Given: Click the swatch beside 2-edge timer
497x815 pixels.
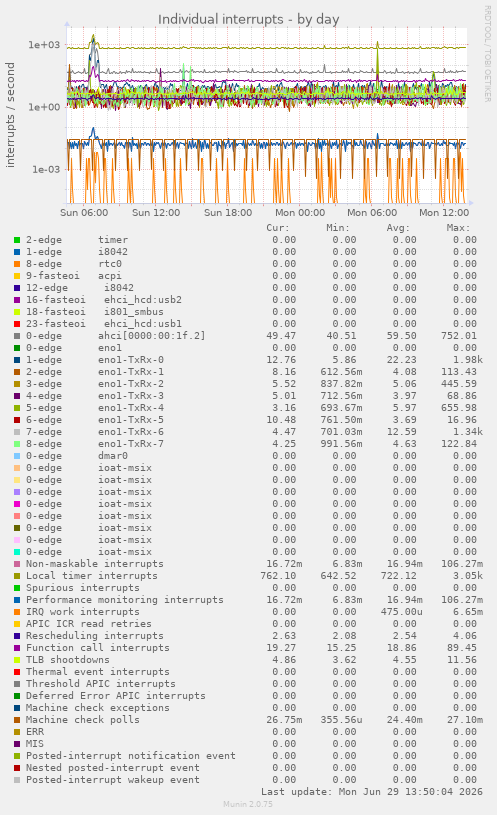Looking at the screenshot, I should [x=17, y=240].
